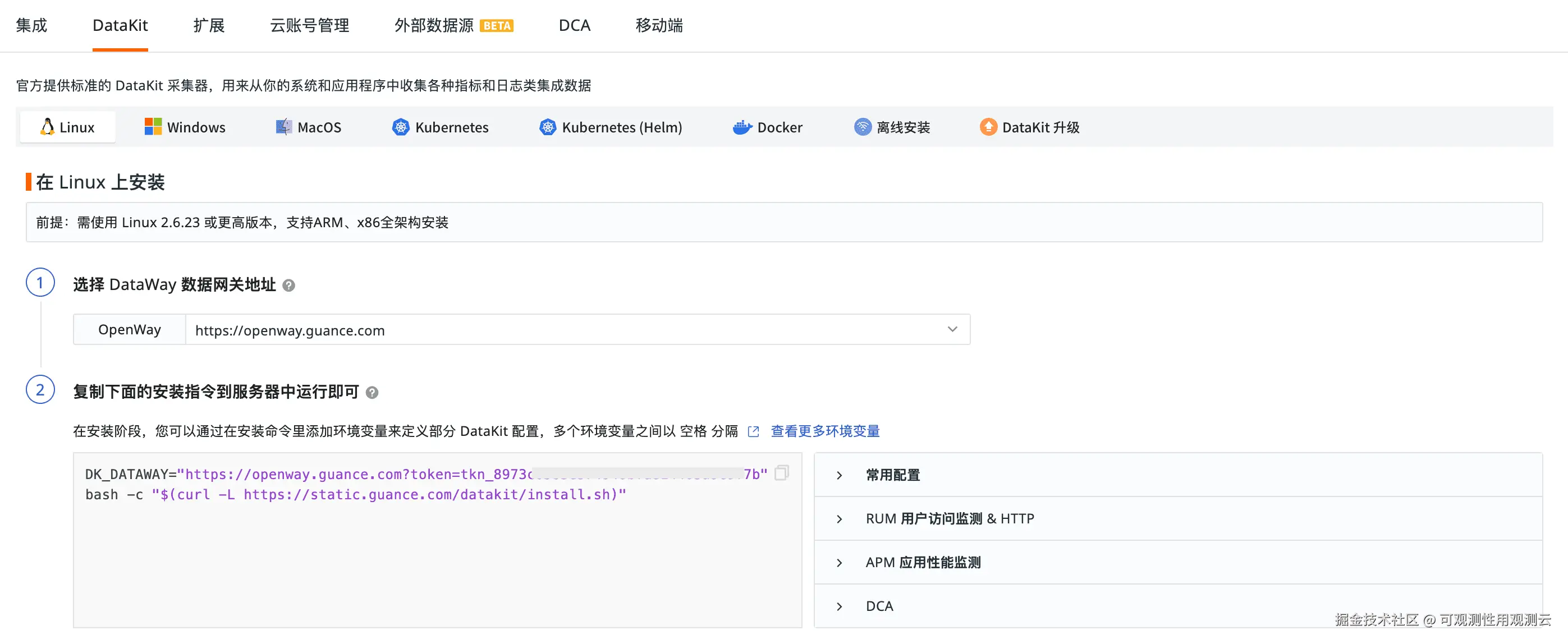Select the DataKit 升级 upgrade option
The image size is (1568, 644).
click(x=1029, y=127)
